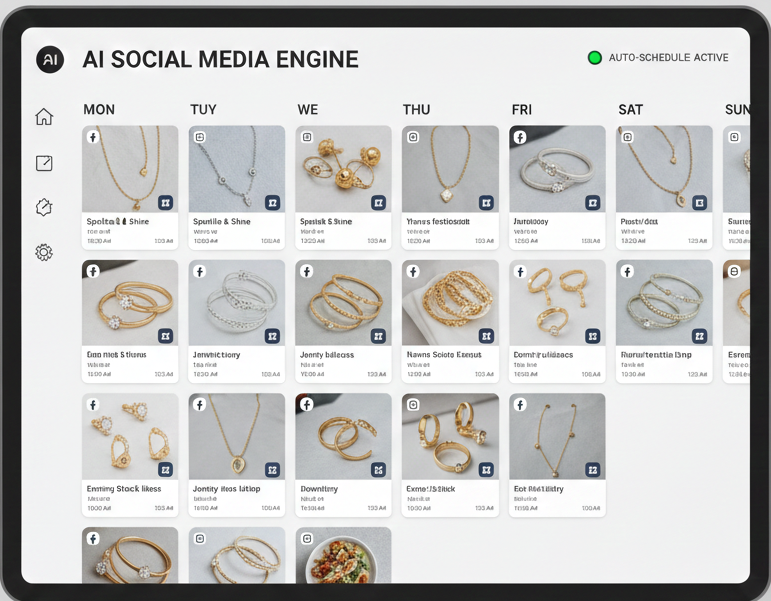Click Instagram icon on "Exme!J5ttick" card

(x=413, y=404)
